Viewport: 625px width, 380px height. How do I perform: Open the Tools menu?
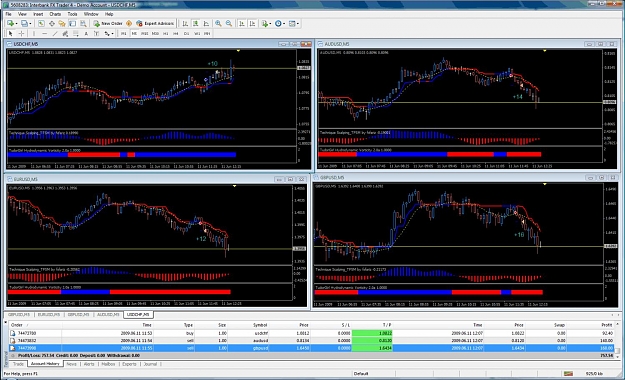coord(73,14)
